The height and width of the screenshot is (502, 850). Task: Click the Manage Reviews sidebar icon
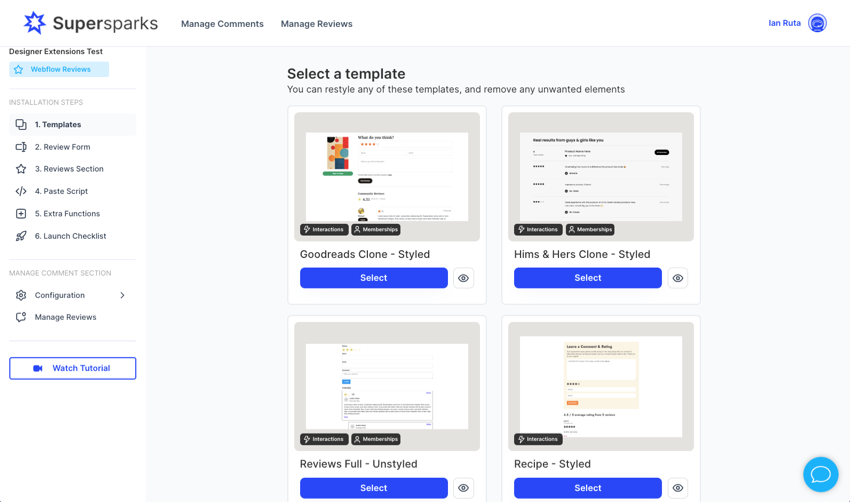click(x=21, y=317)
